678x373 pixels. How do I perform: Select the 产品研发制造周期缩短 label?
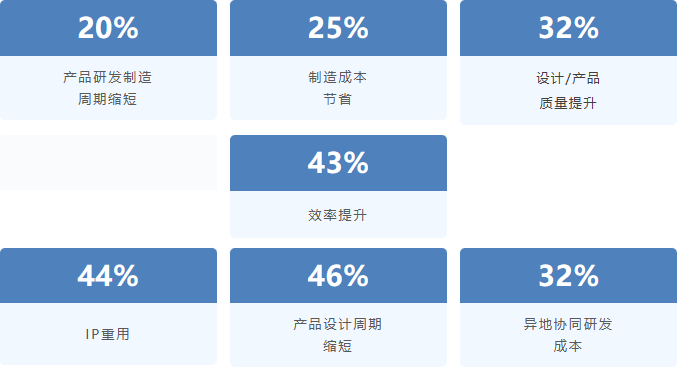tap(108, 89)
